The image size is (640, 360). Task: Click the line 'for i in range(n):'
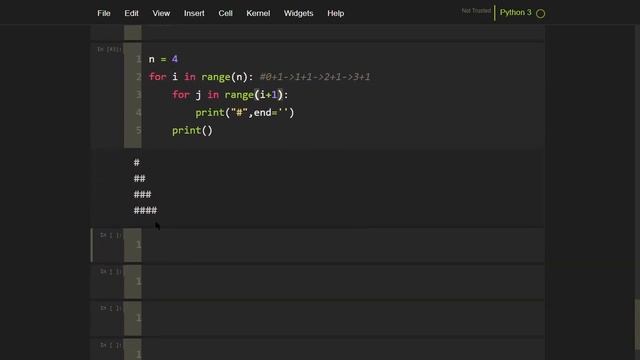tap(201, 77)
